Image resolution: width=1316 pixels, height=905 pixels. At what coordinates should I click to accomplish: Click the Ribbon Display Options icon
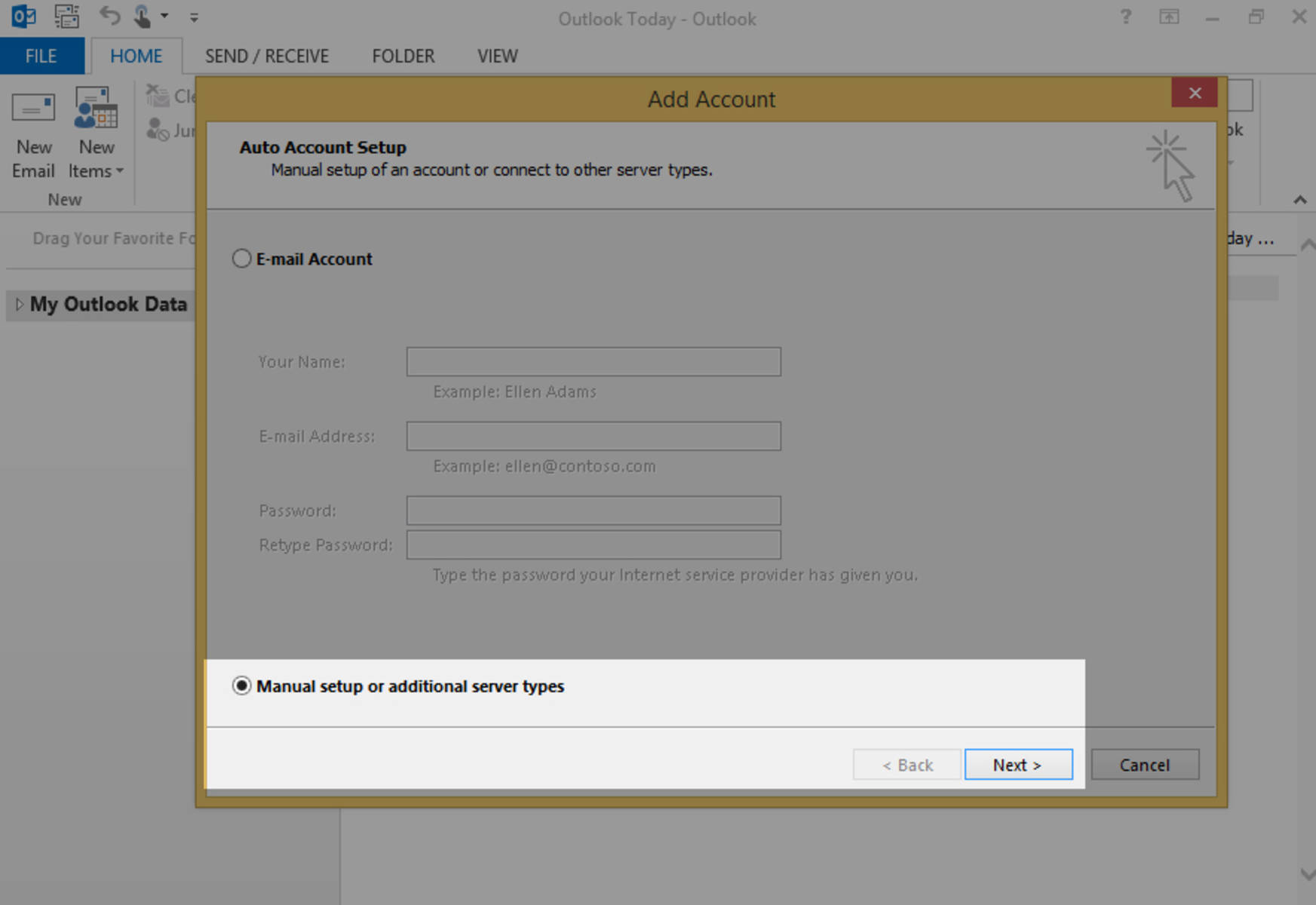click(1169, 17)
